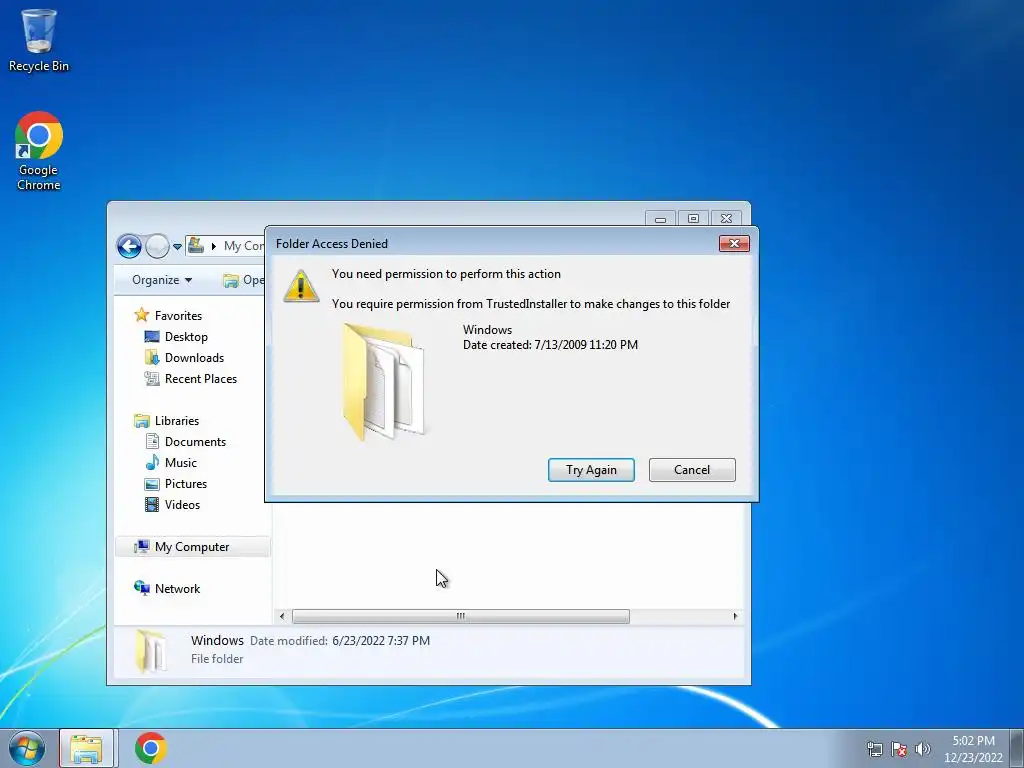The height and width of the screenshot is (768, 1024).
Task: Click the Videos film icon
Action: coord(152,504)
